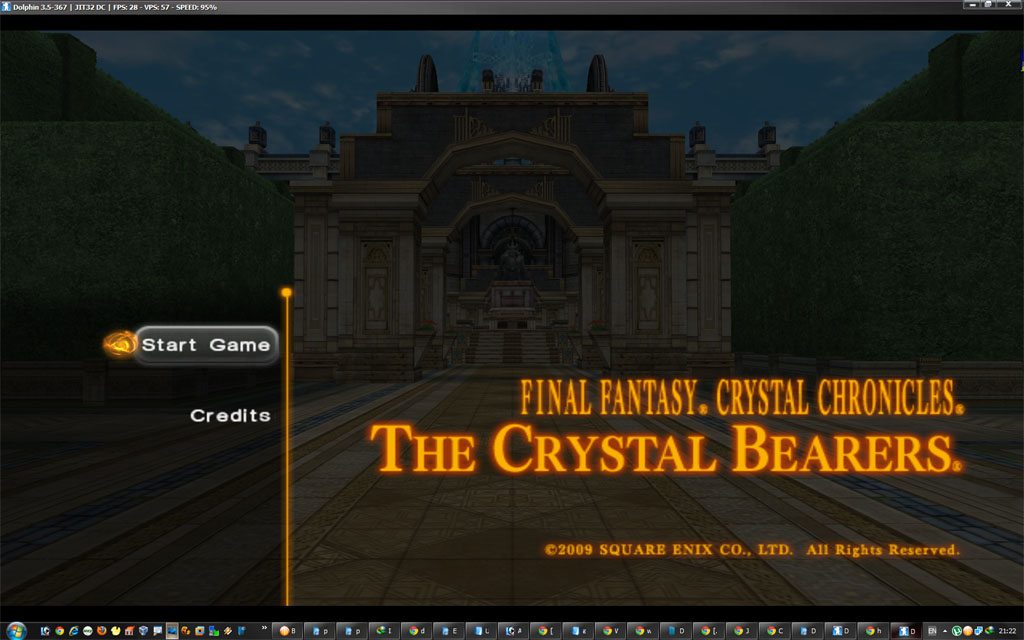Open the red building quick launch icon

(129, 631)
